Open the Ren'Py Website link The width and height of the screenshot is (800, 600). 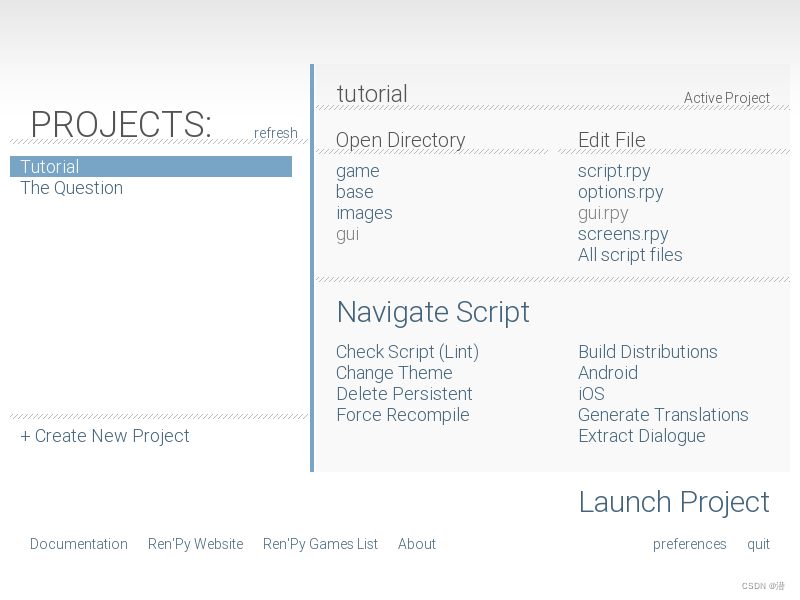click(x=195, y=544)
